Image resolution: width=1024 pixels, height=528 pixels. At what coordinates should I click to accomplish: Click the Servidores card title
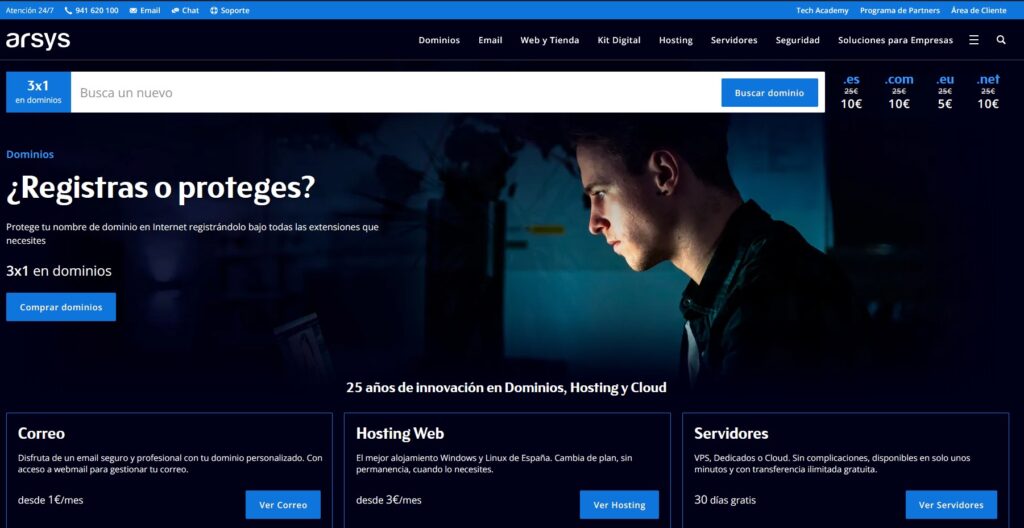click(731, 433)
